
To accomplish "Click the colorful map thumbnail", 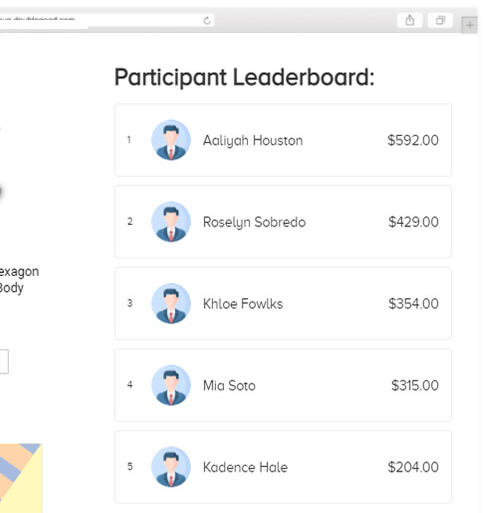I will click(x=21, y=478).
